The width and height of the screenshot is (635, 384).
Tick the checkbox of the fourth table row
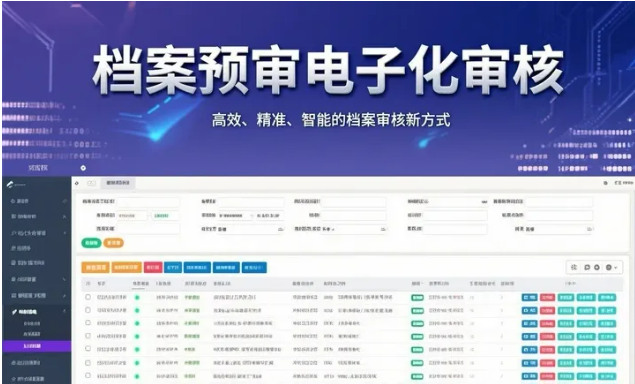click(x=88, y=336)
